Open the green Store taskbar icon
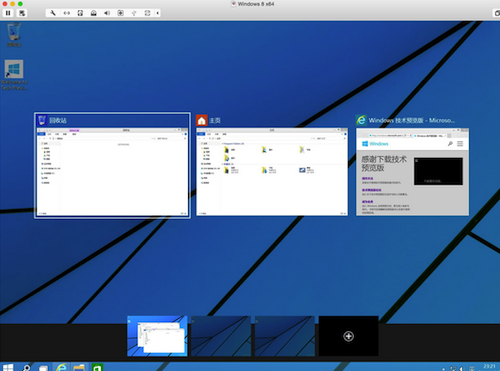500x371 pixels. click(97, 367)
